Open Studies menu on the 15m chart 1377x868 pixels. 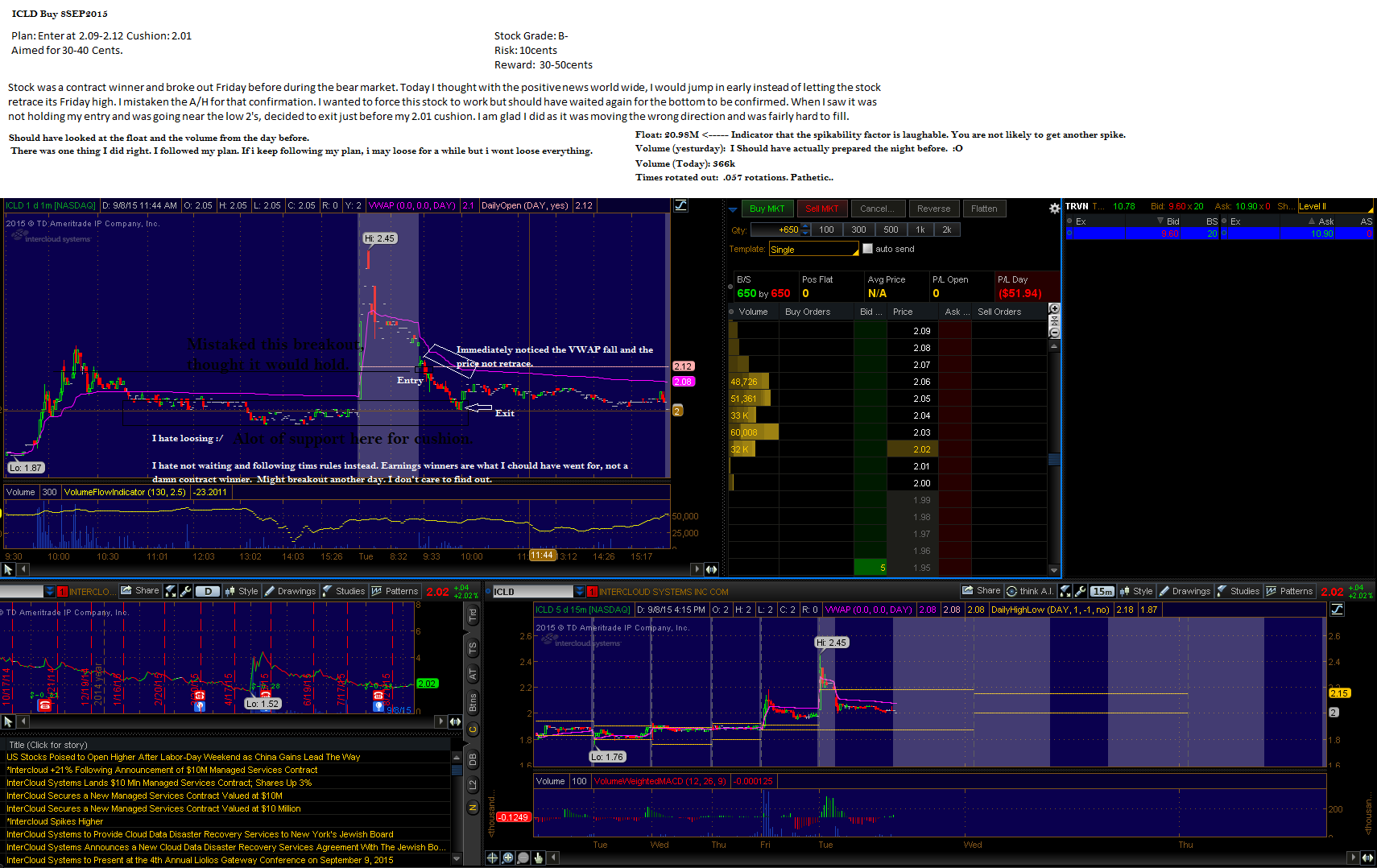[1238, 591]
